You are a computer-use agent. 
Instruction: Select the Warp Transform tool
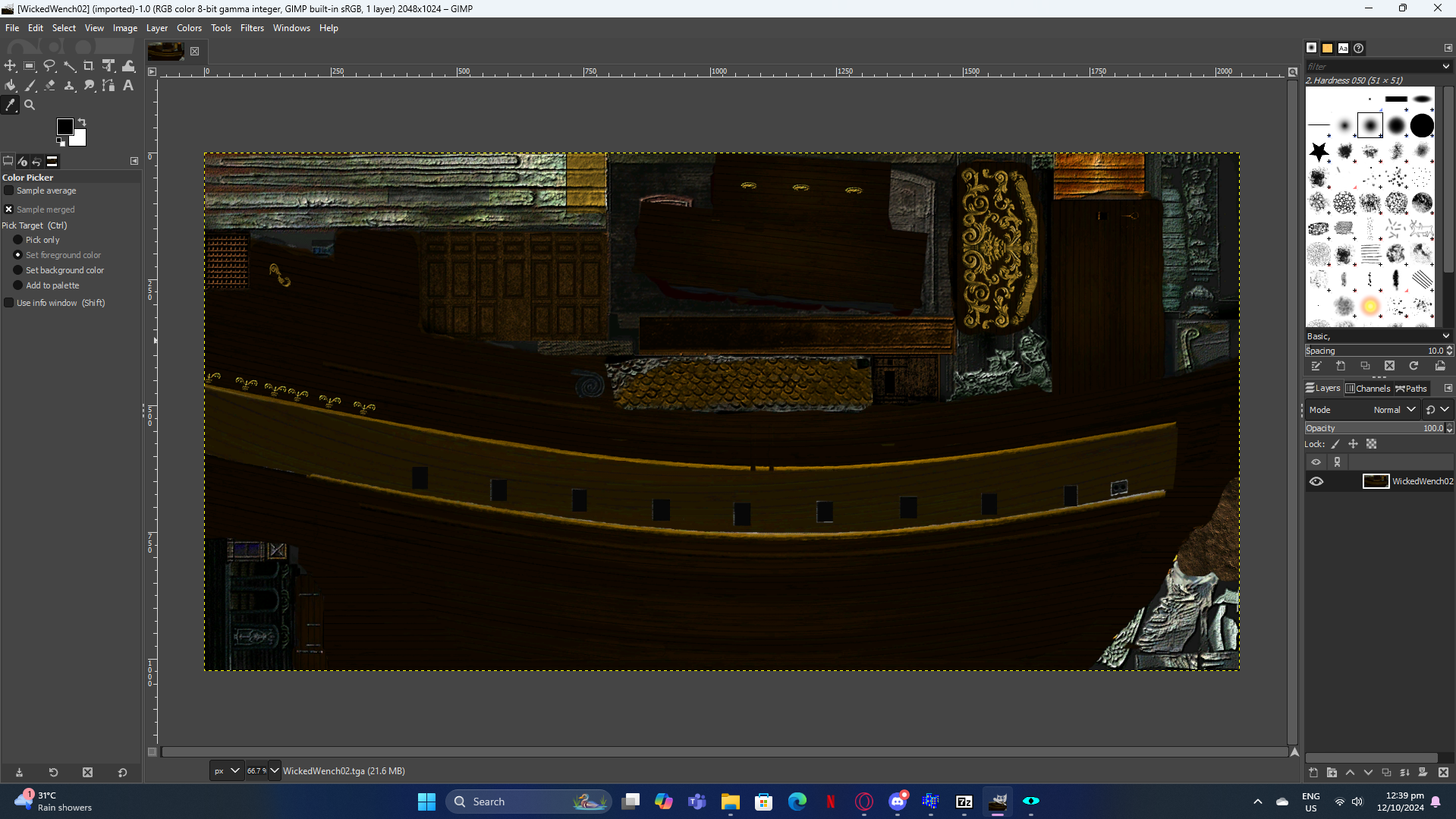point(128,66)
